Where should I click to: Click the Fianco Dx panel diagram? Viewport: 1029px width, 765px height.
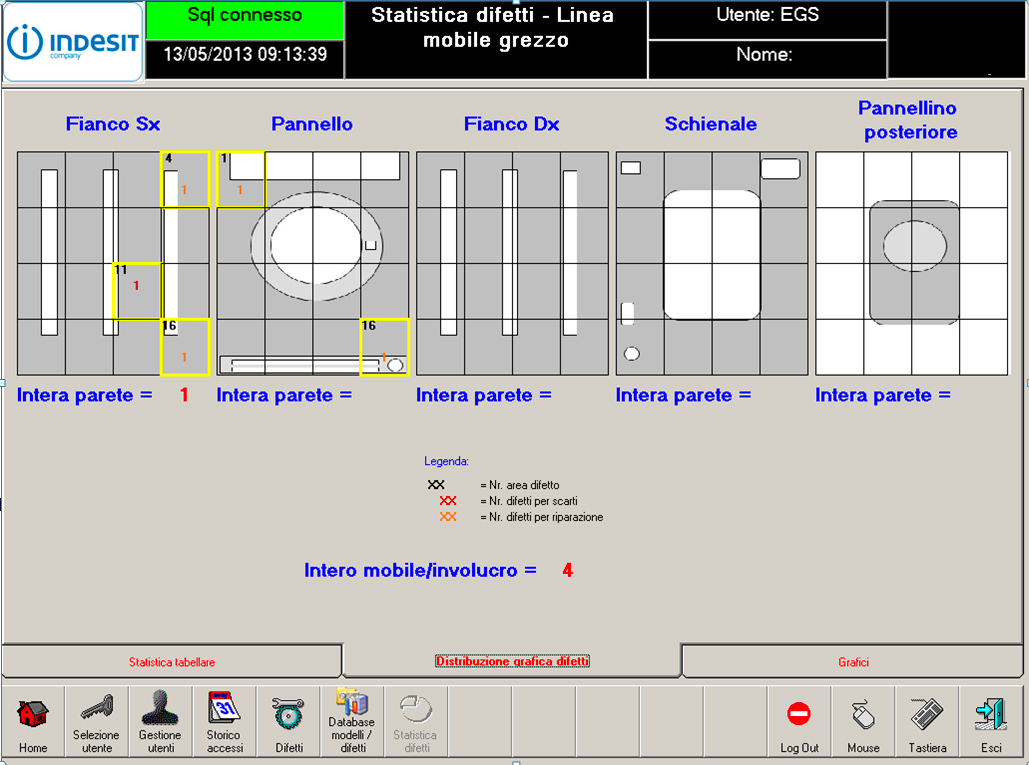coord(513,263)
